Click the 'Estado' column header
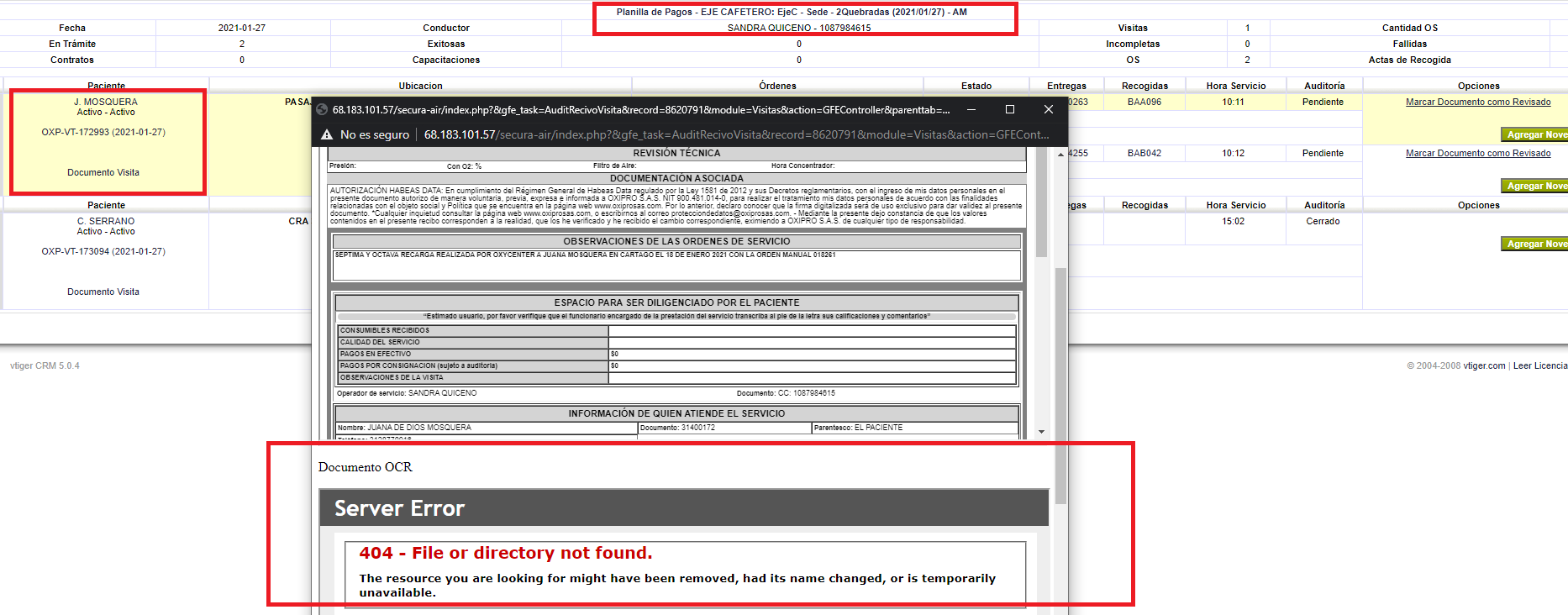 976,86
